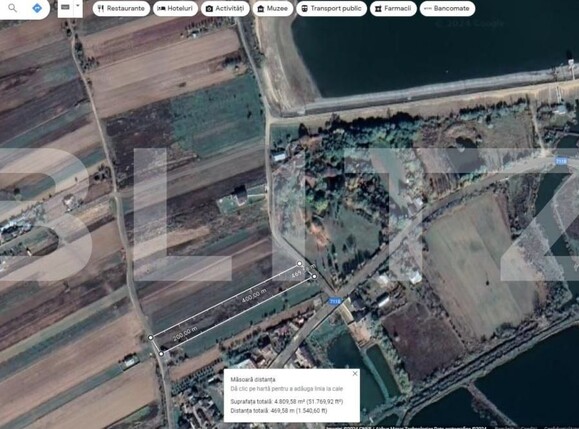Click the bus icon on Transport public chip

click(304, 8)
